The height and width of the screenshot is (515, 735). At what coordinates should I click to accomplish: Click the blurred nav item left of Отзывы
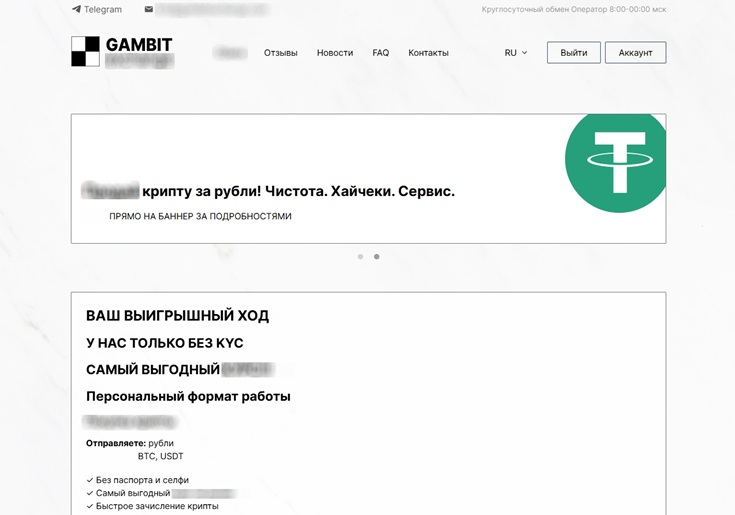coord(230,53)
